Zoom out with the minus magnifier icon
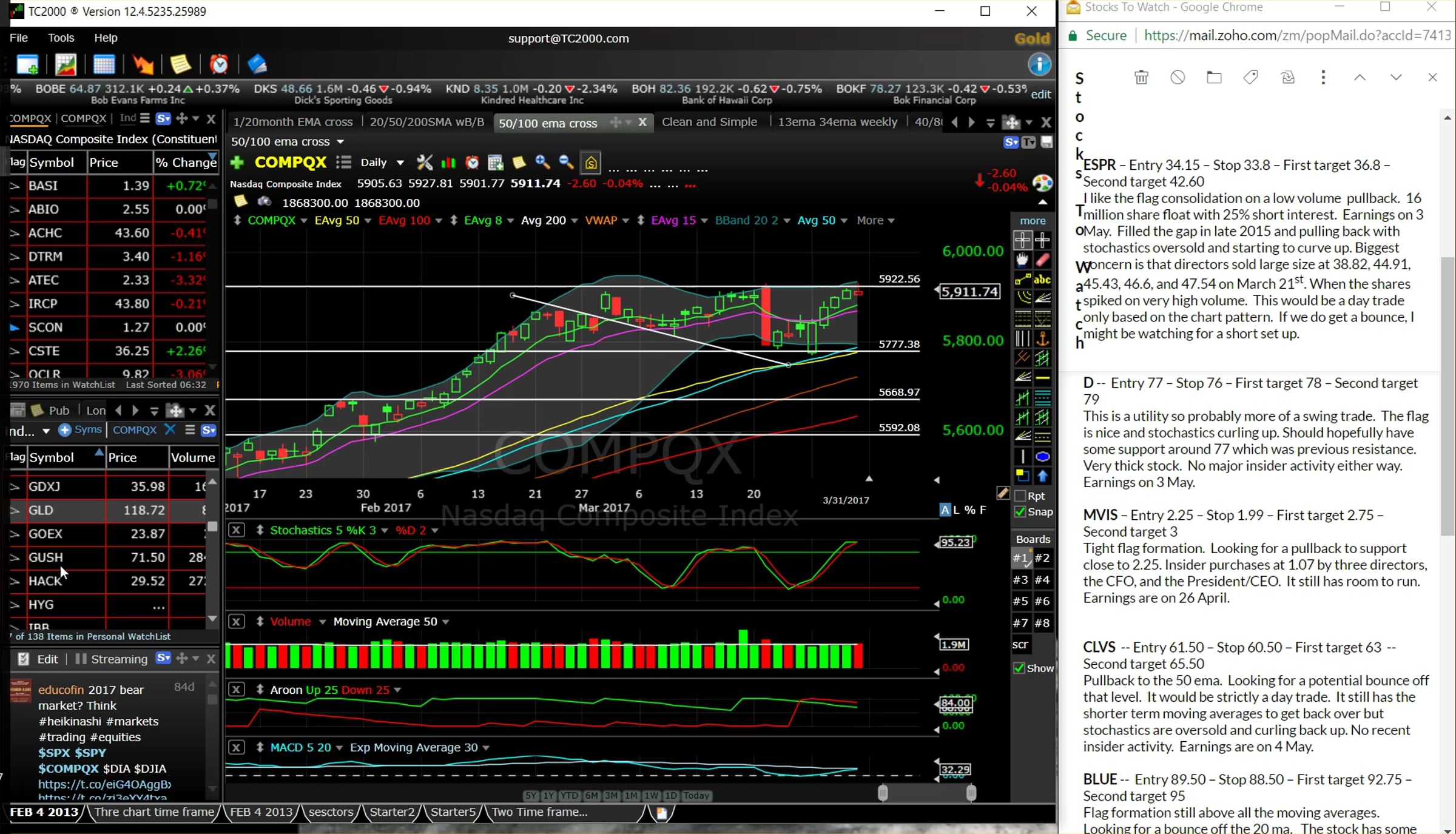Screen dimensions: 1456x834 tap(566, 162)
